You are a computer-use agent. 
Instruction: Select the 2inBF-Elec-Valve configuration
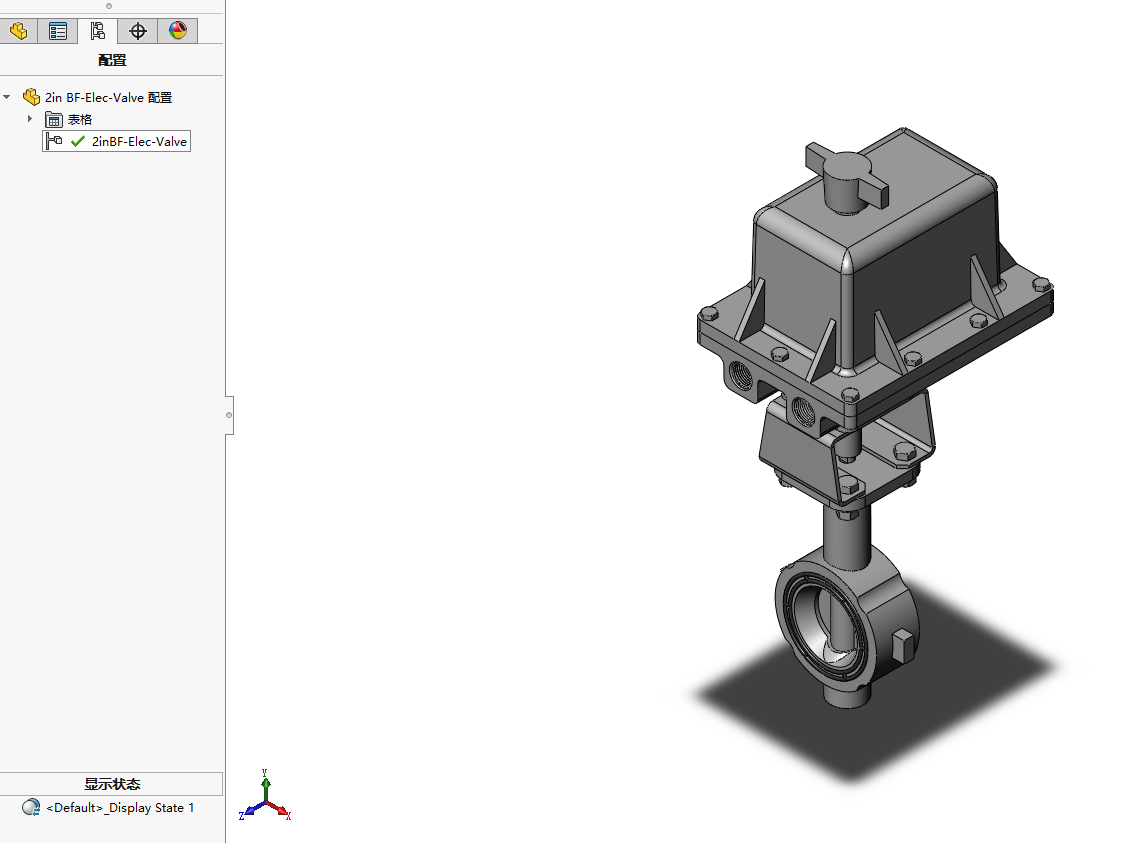tap(139, 141)
